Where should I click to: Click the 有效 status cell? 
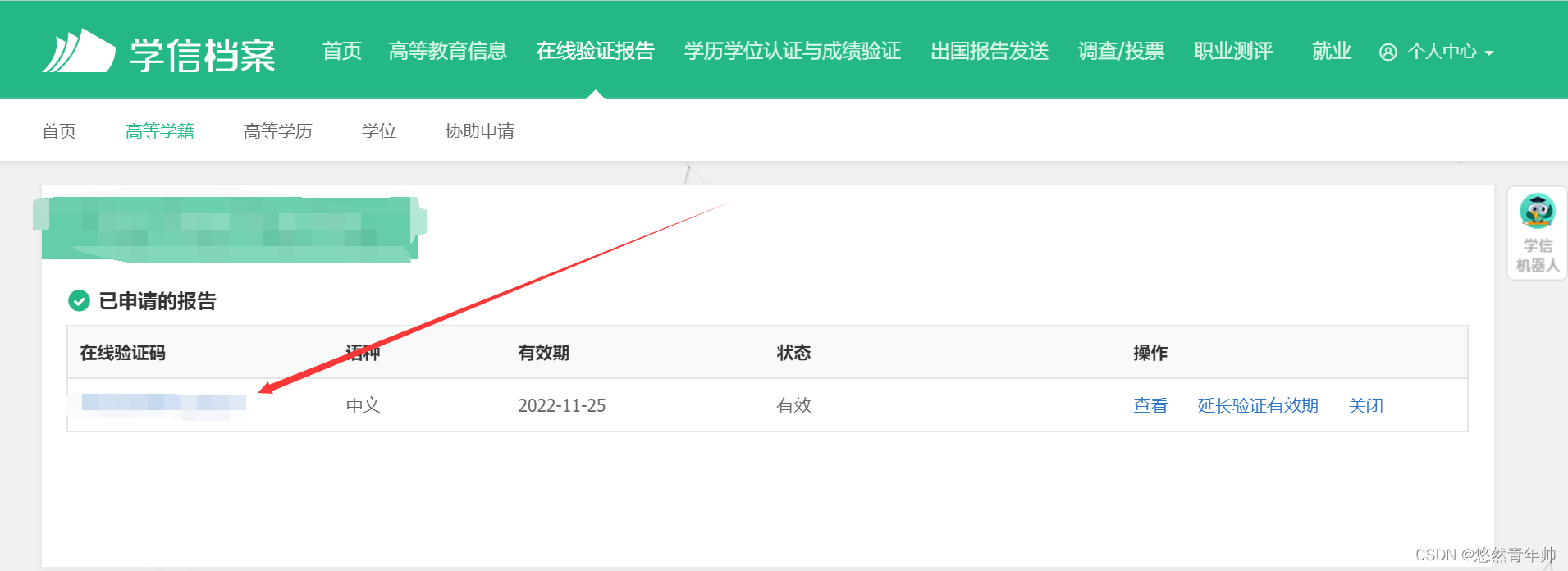click(794, 405)
